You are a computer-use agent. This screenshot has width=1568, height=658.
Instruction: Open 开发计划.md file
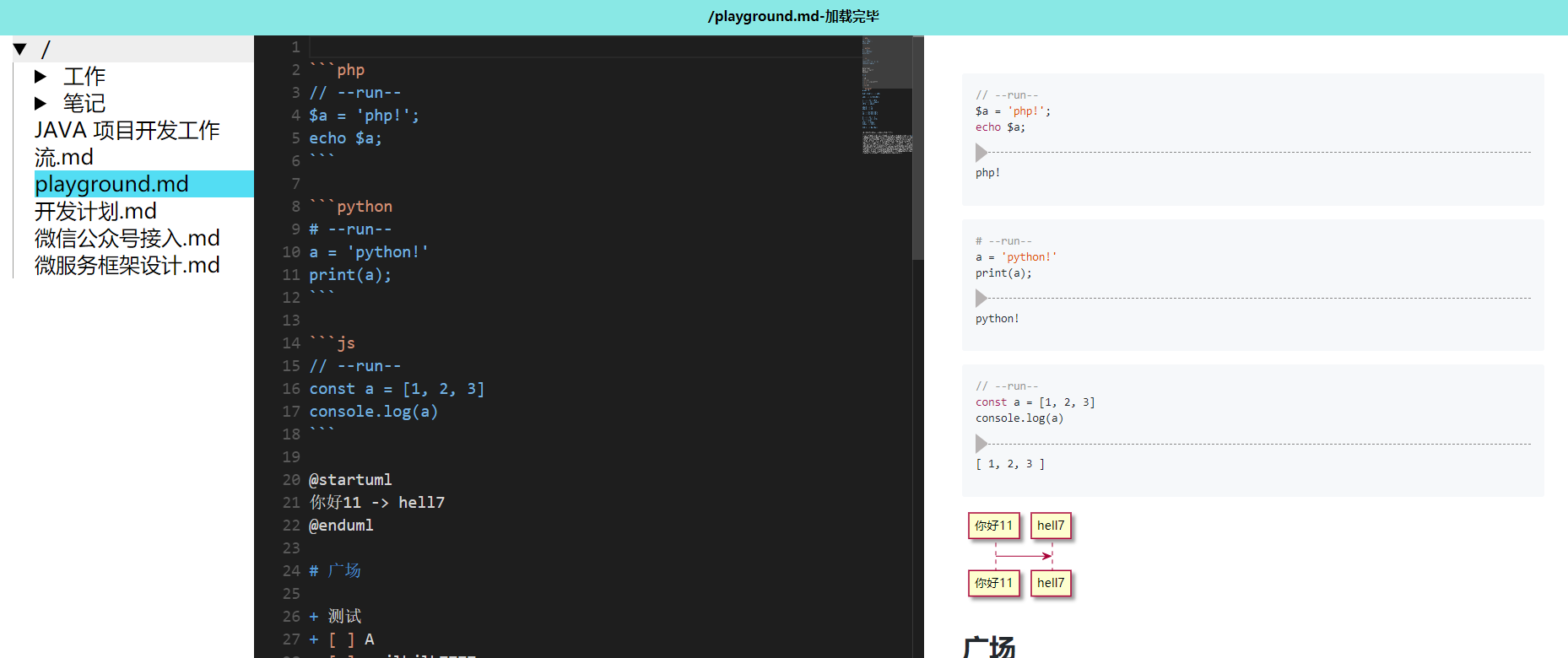(95, 211)
